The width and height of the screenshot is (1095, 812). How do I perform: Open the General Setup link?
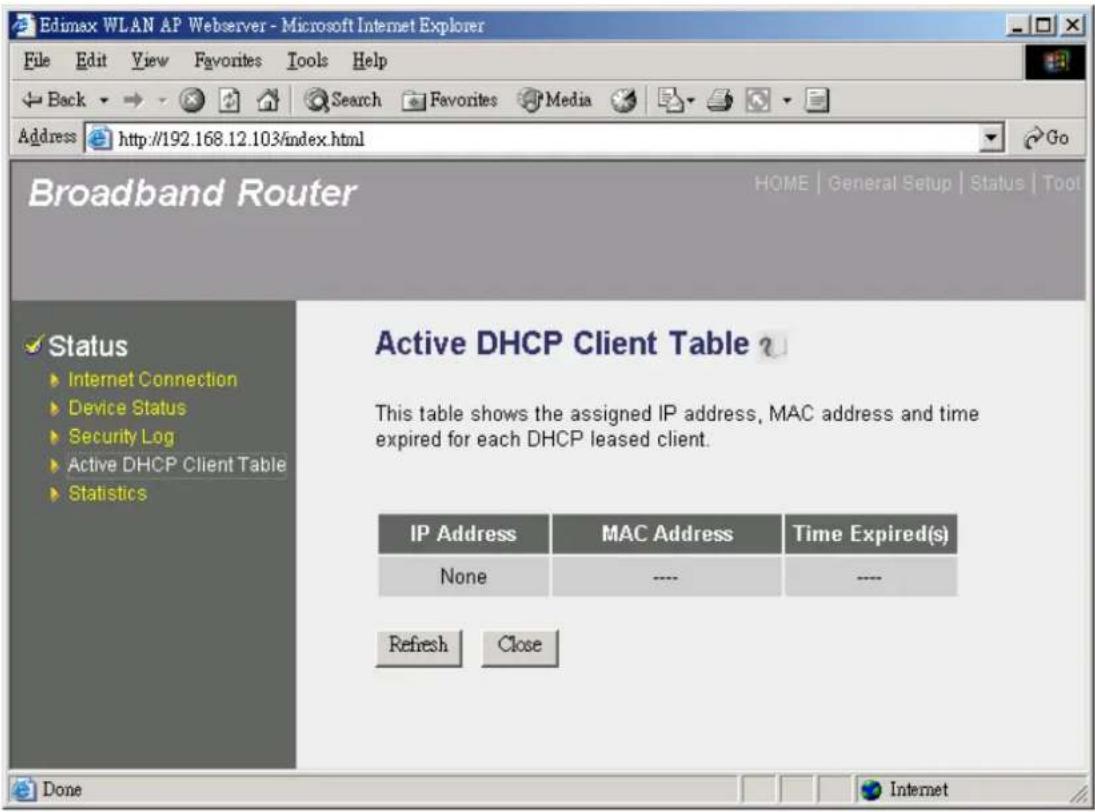click(x=890, y=184)
